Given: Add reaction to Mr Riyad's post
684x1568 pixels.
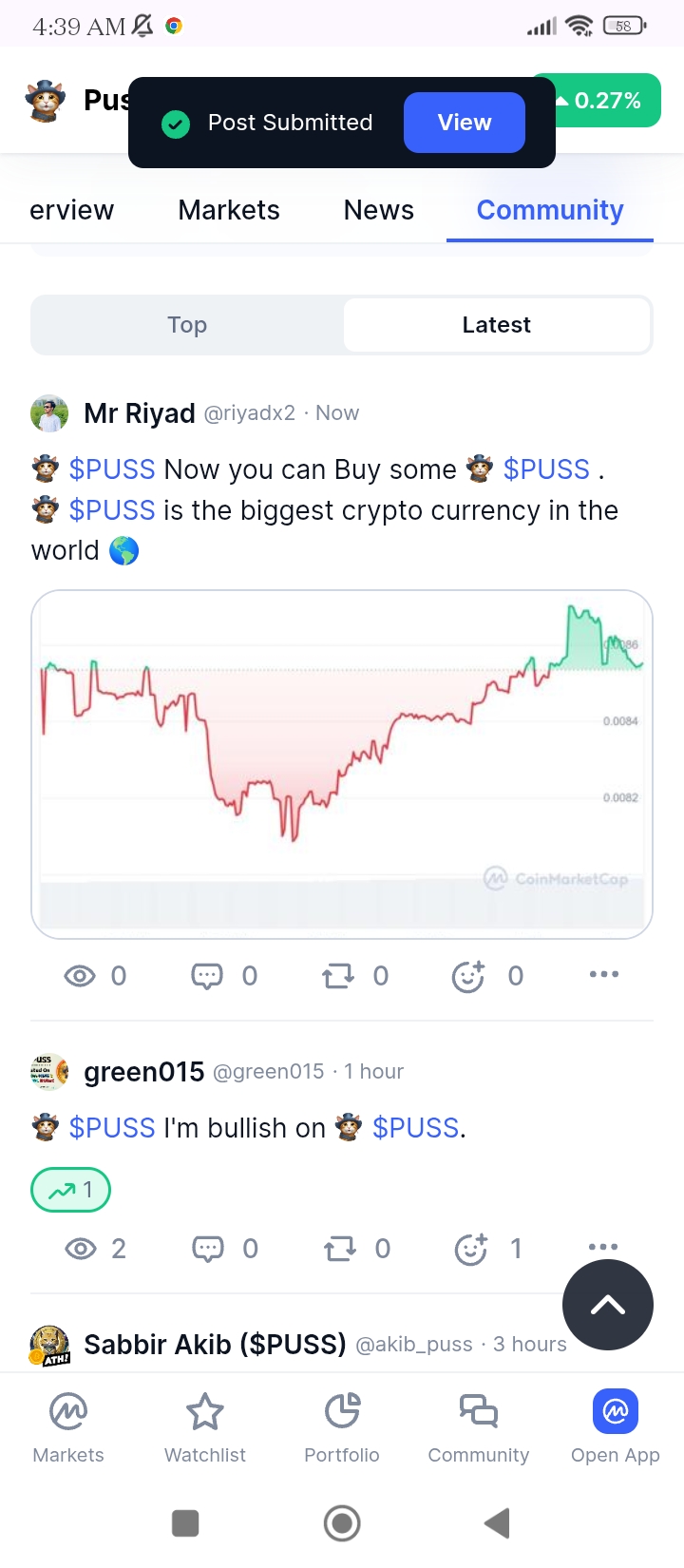Looking at the screenshot, I should pos(468,976).
